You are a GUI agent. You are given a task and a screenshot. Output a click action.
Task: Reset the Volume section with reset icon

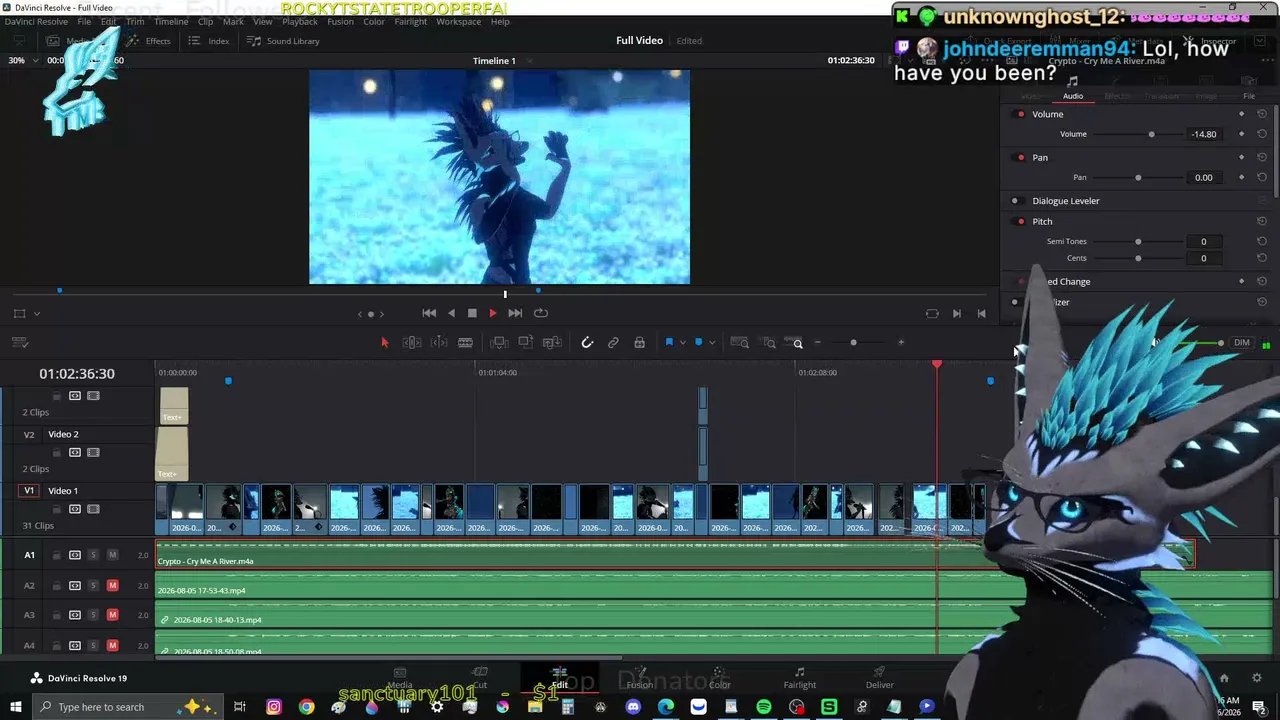click(1262, 114)
